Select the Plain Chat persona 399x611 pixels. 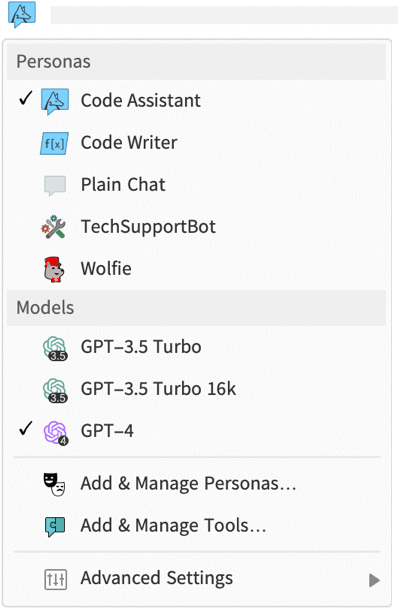(196, 185)
